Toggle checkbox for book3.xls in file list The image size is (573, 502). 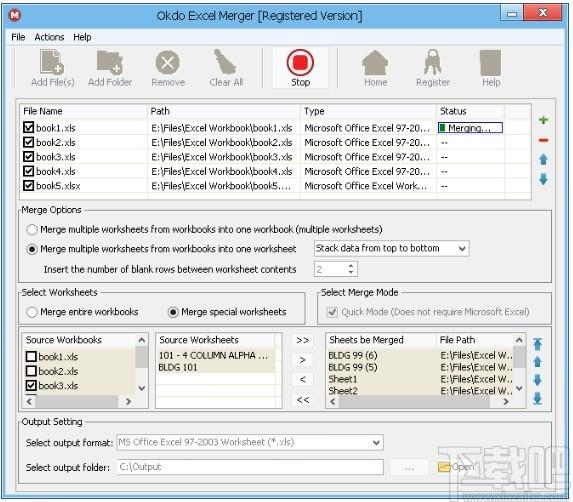click(28, 157)
